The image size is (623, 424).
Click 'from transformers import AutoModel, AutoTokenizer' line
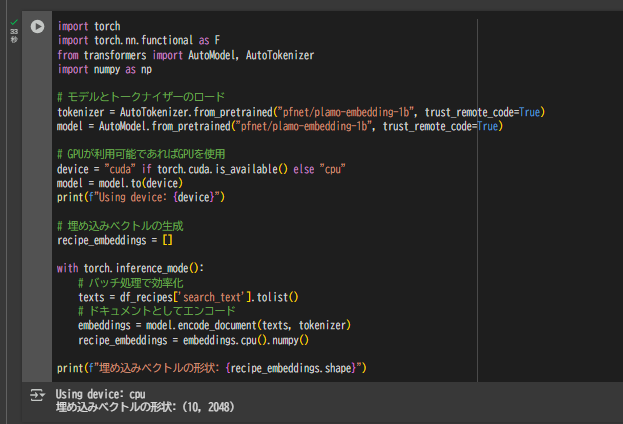click(x=186, y=55)
